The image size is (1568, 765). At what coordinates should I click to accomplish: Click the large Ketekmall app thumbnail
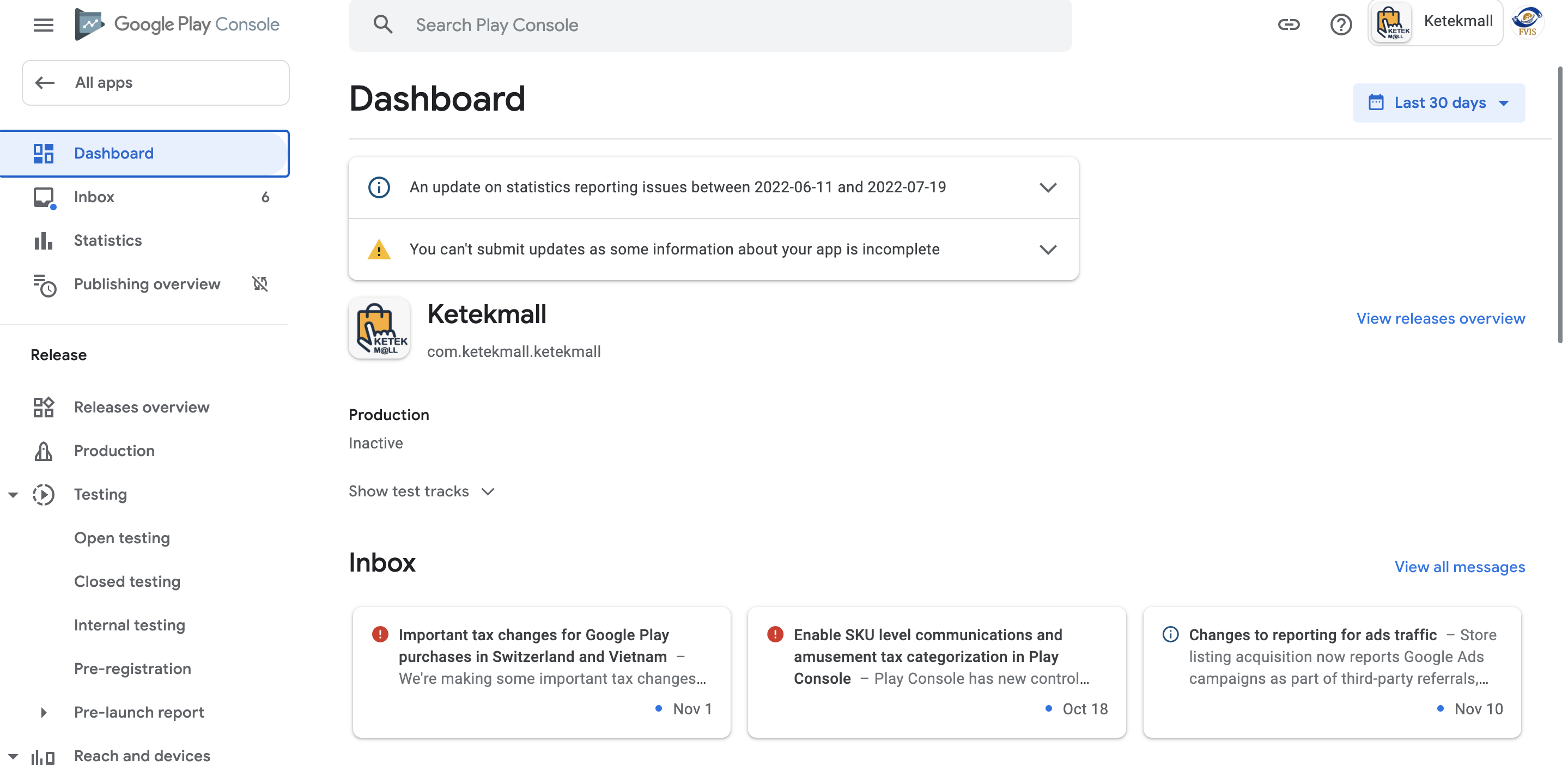pos(379,327)
